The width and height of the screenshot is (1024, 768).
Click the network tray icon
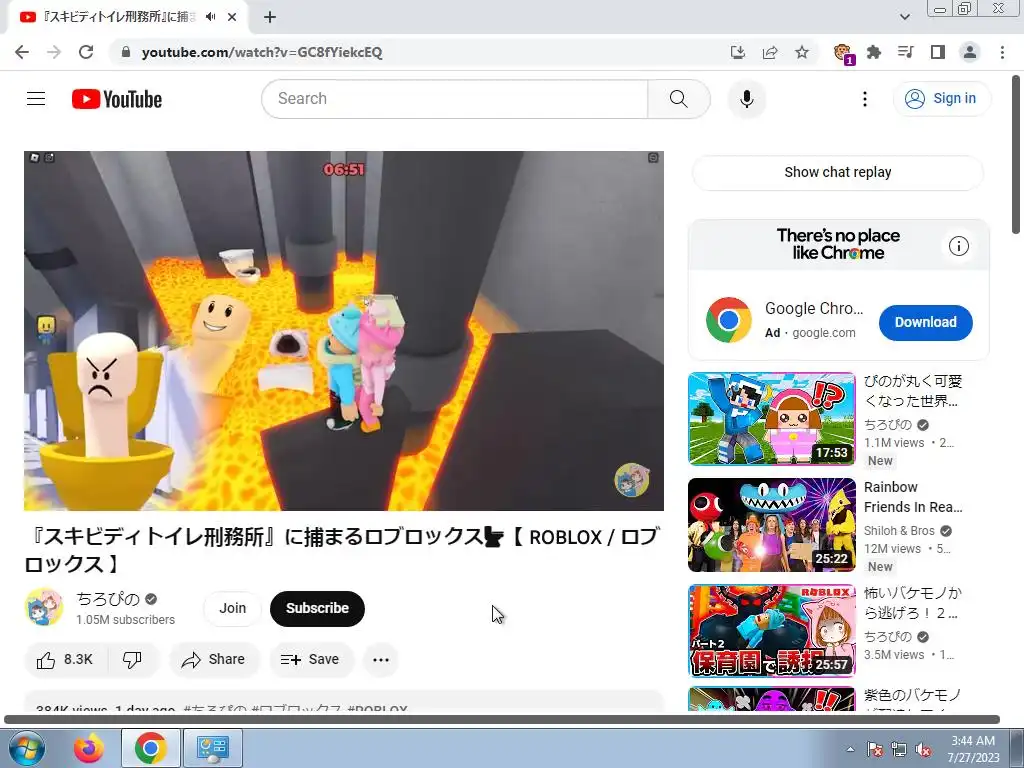(x=899, y=749)
